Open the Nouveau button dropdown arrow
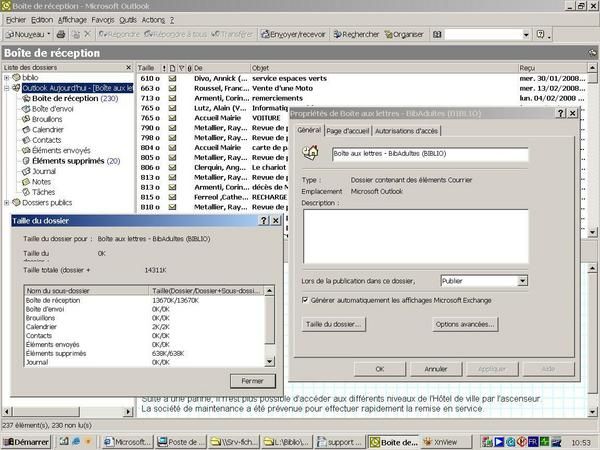The image size is (600, 450). [x=49, y=34]
